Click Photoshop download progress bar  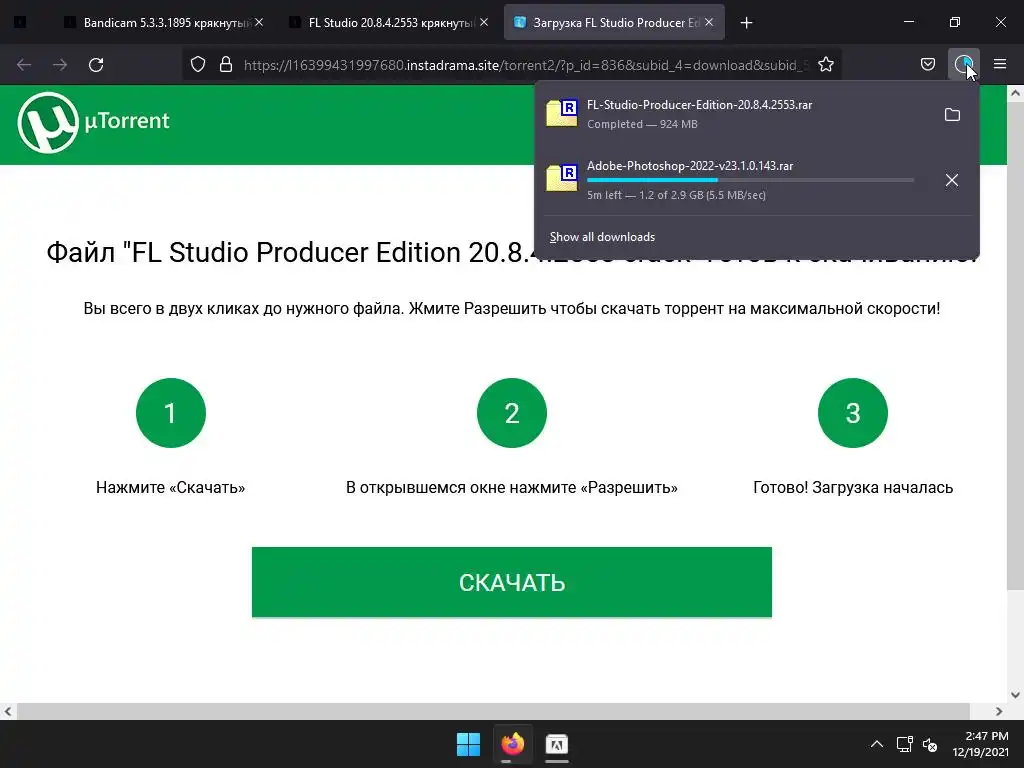coord(750,180)
